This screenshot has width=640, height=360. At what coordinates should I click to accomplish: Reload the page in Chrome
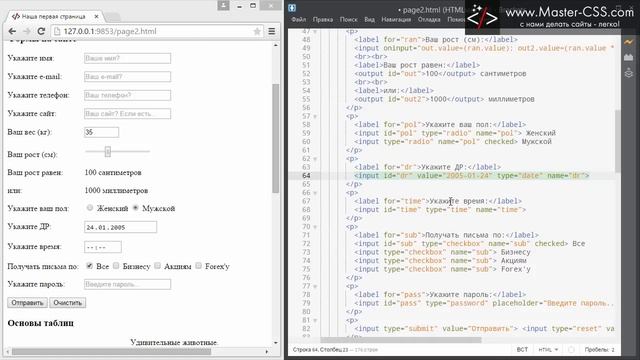tap(41, 31)
